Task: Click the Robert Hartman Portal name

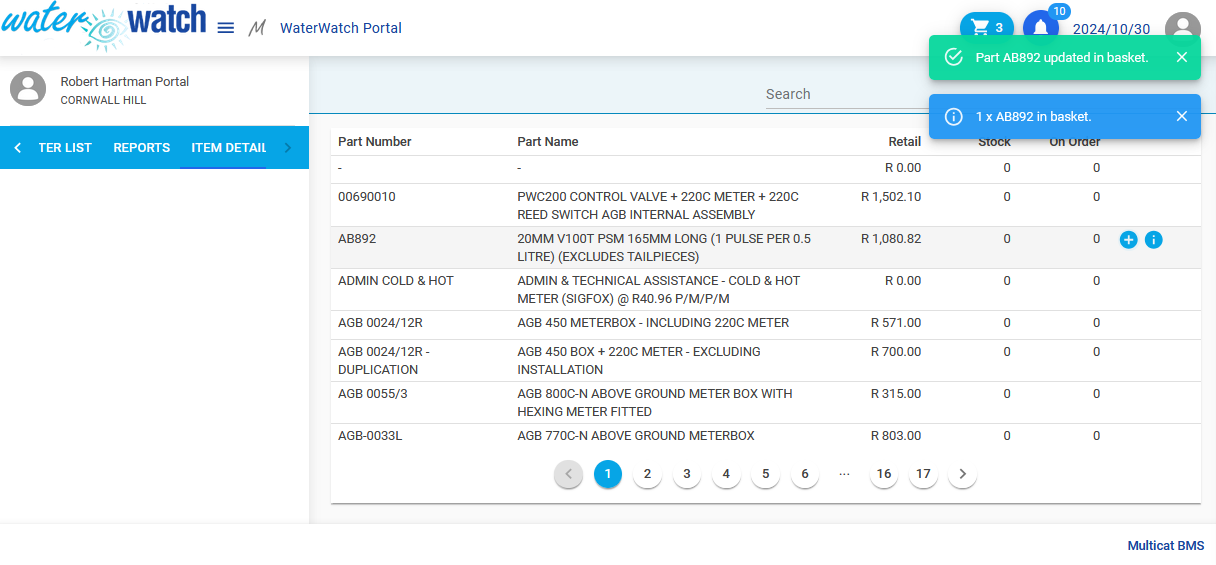Action: coord(125,82)
